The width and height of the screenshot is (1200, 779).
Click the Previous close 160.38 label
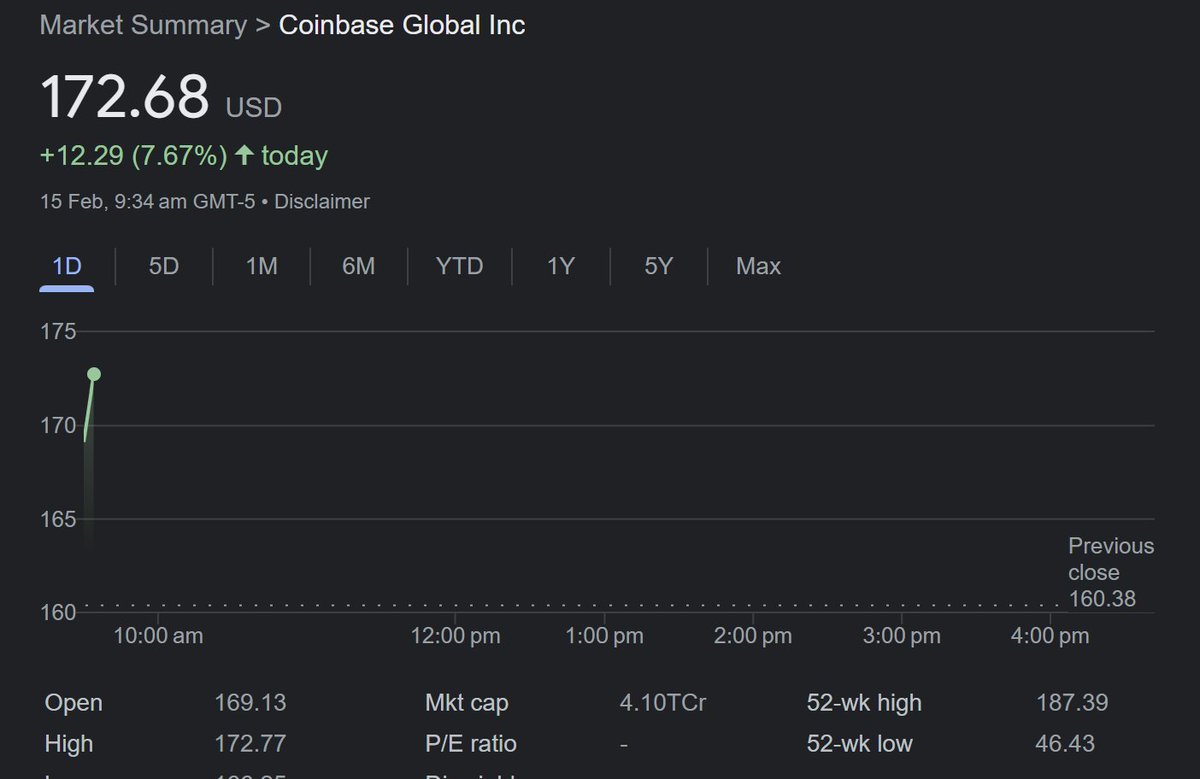pyautogui.click(x=1110, y=572)
